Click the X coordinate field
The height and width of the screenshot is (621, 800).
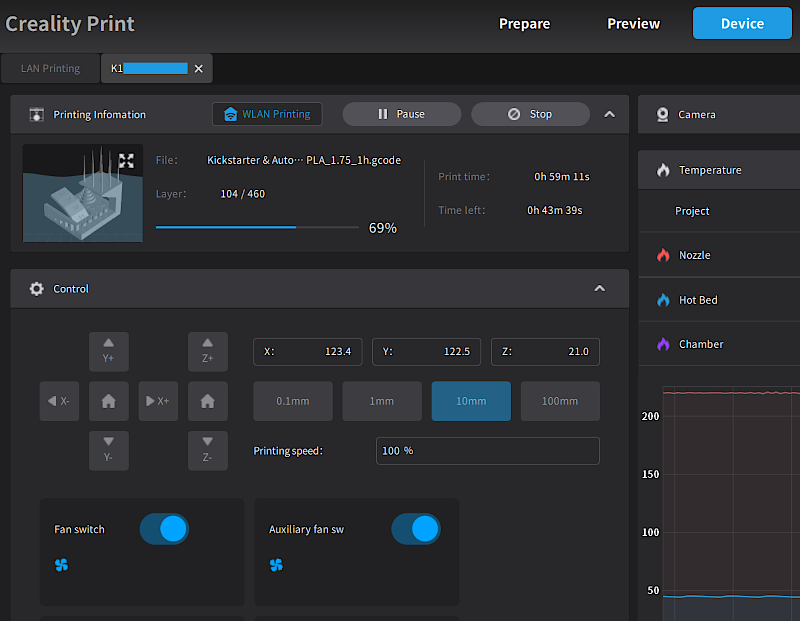pyautogui.click(x=308, y=352)
